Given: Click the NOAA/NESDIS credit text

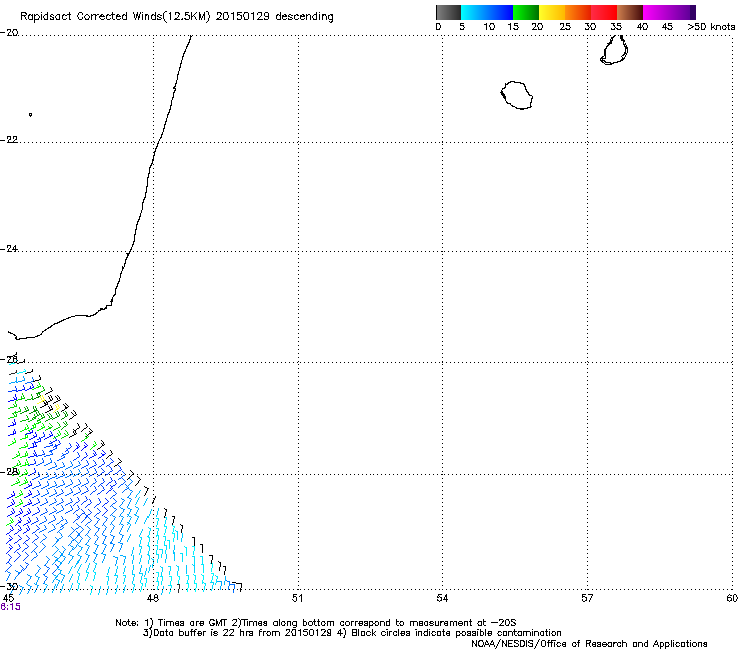Looking at the screenshot, I should (x=589, y=644).
